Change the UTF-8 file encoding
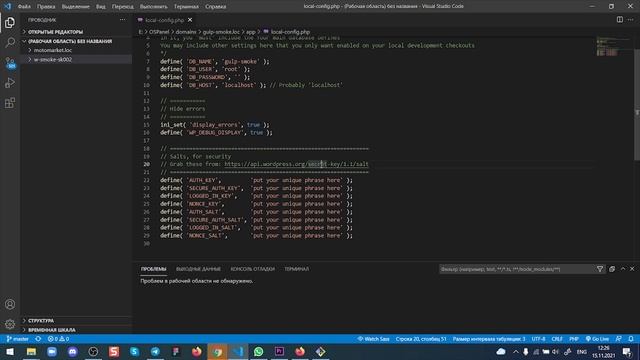Screen dimensions: 640x360 (x=538, y=339)
